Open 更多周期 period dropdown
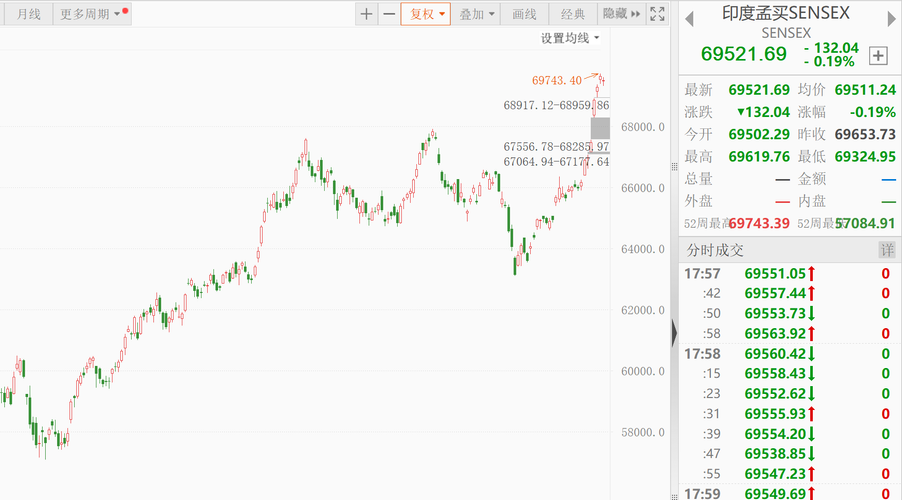 [90, 14]
